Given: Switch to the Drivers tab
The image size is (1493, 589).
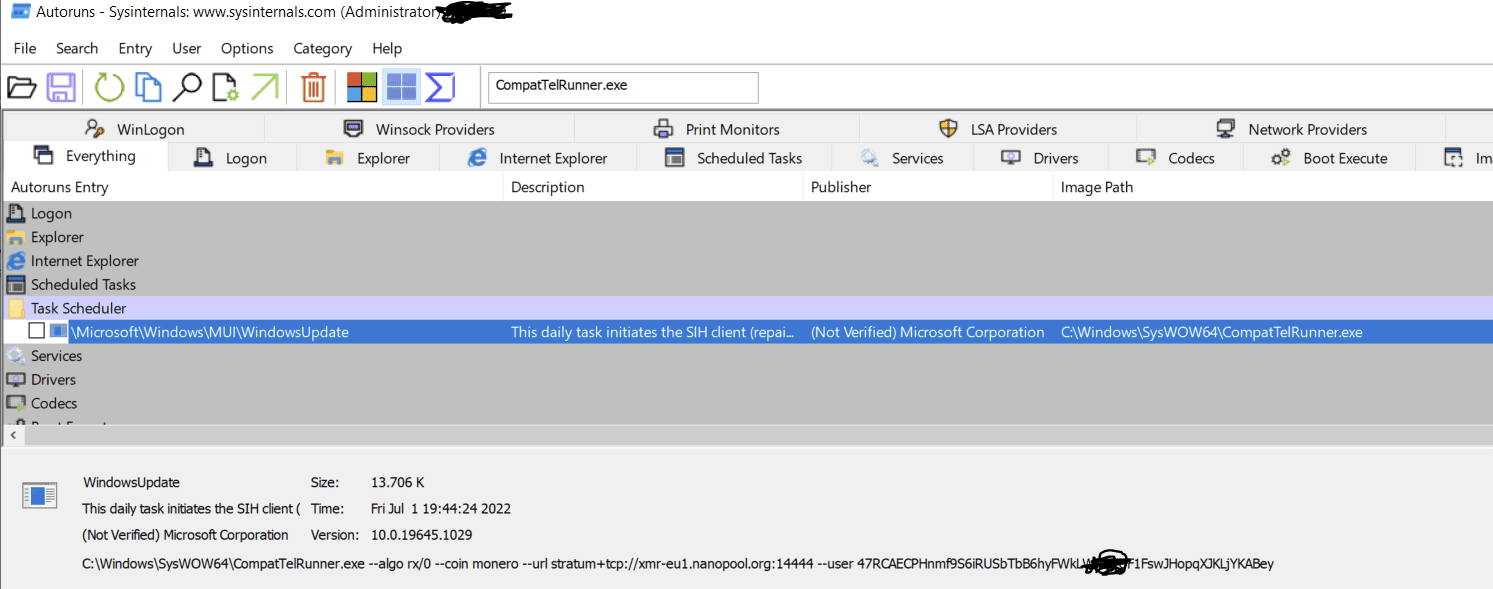Looking at the screenshot, I should pos(1040,158).
